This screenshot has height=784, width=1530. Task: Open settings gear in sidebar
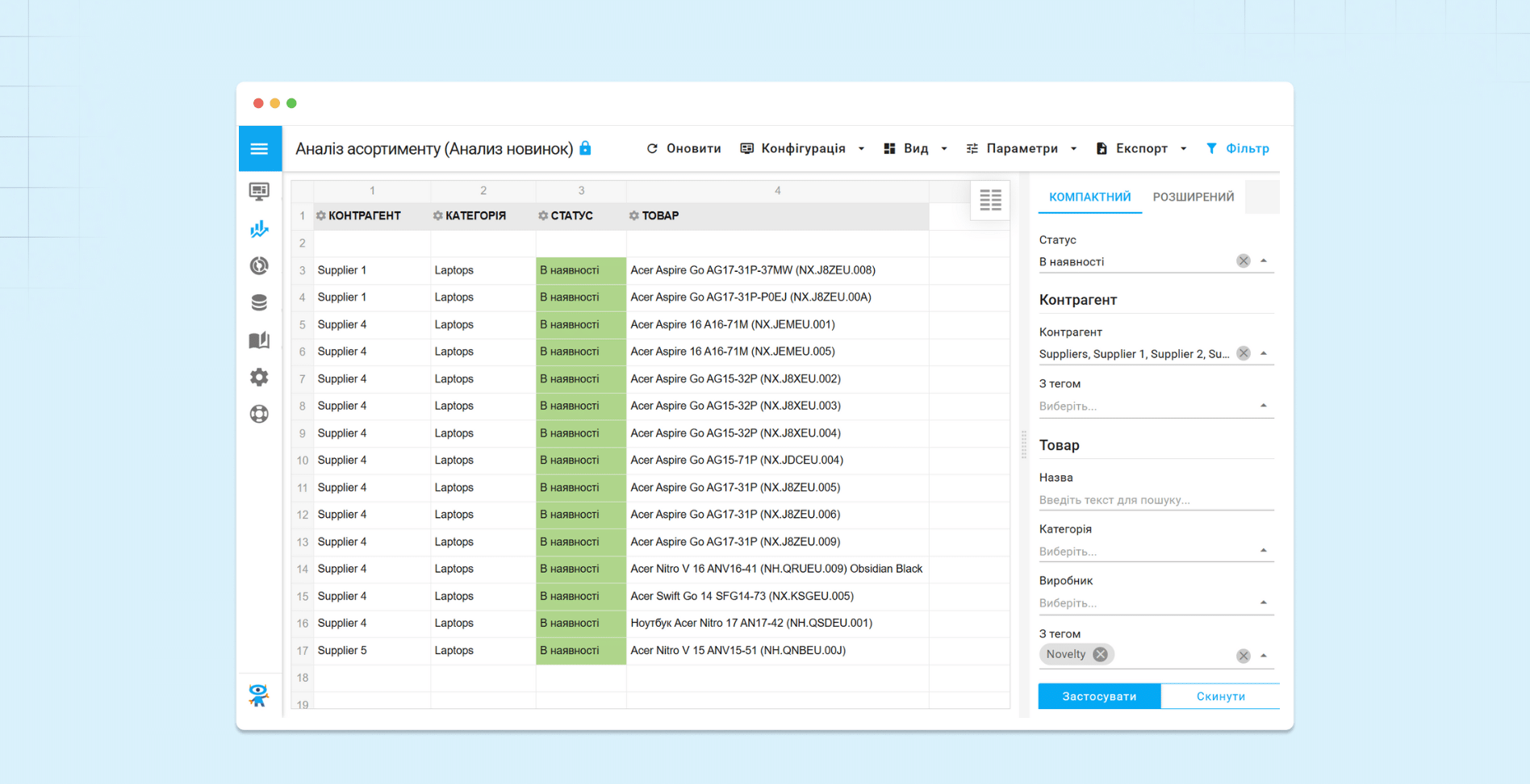coord(259,377)
